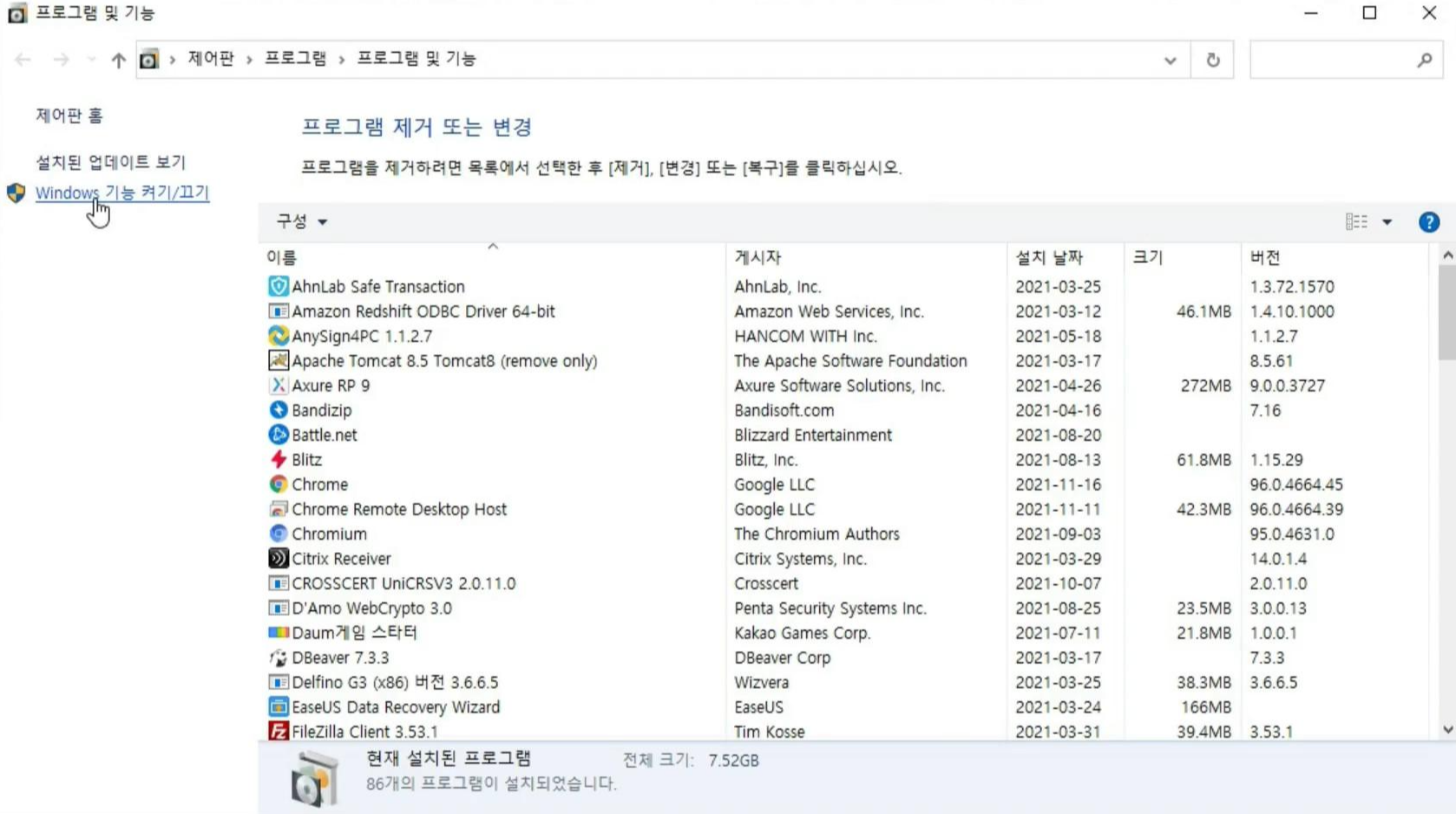Screen dimensions: 1456x814
Task: Click the Battle.net program icon
Action: (278, 434)
